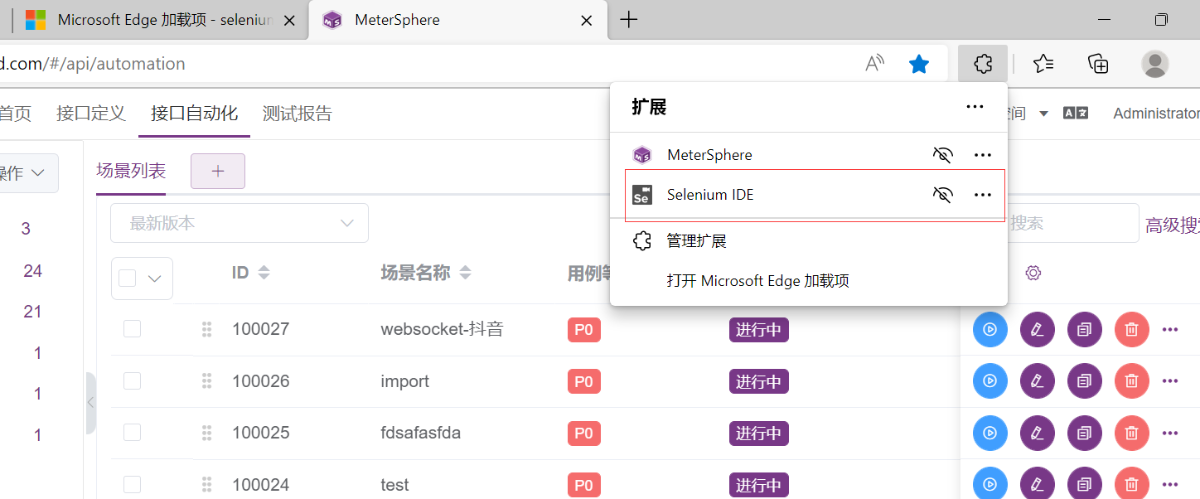Click the P0 tag in the test row

point(584,485)
